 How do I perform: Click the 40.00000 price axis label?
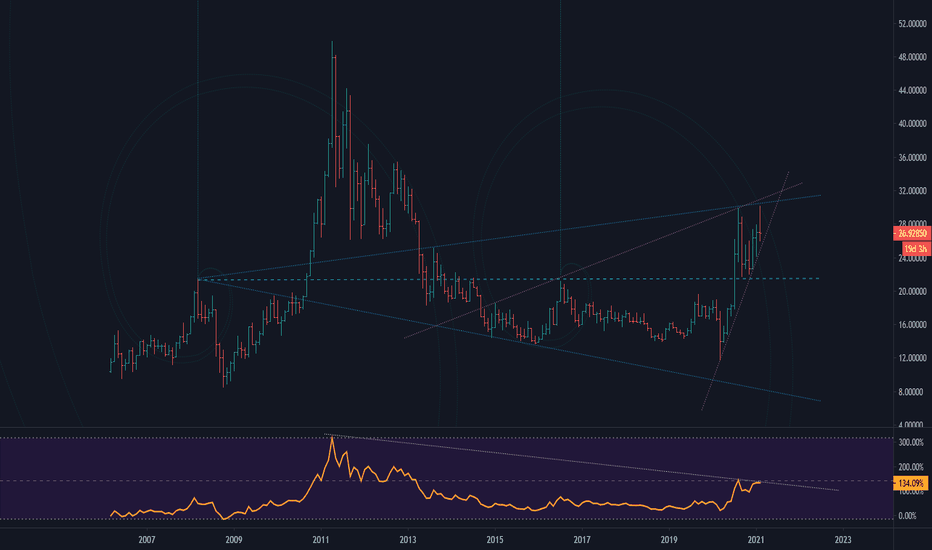pyautogui.click(x=912, y=124)
